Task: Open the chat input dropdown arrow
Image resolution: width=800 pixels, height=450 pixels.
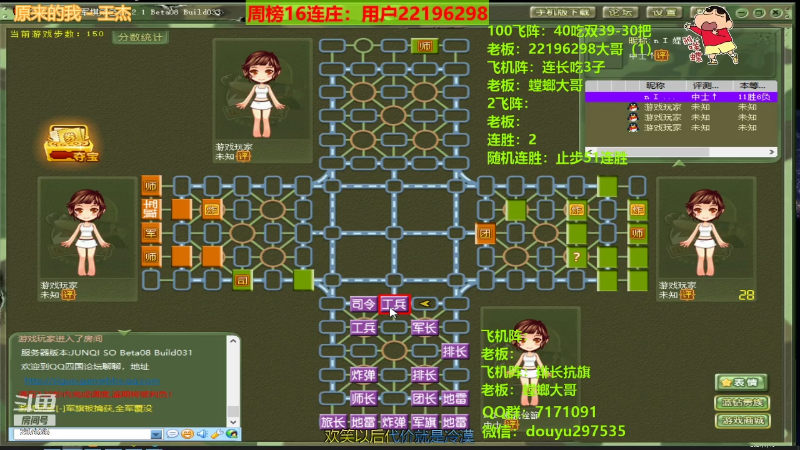Action: pos(156,434)
